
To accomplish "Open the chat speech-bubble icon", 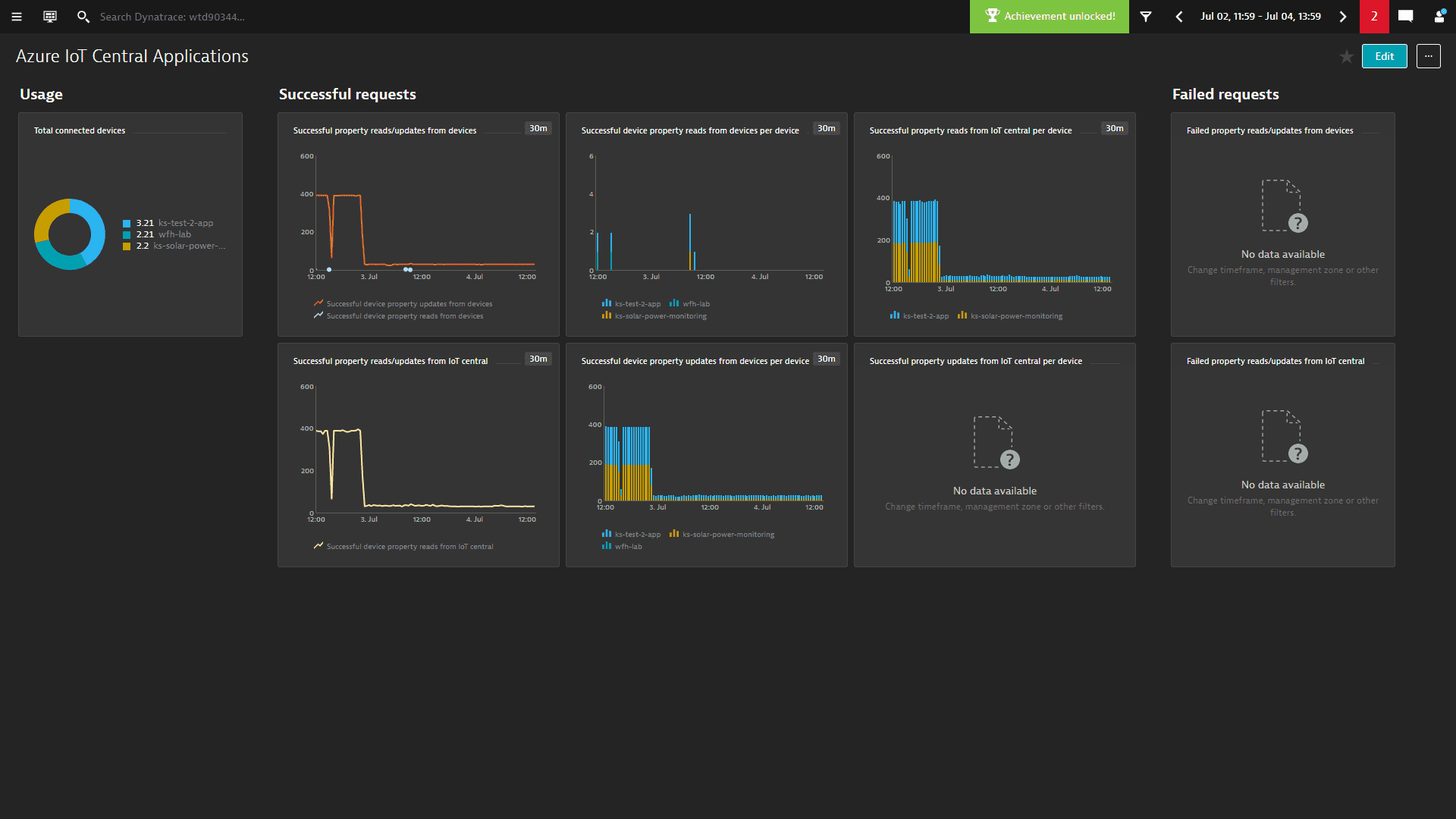I will pyautogui.click(x=1405, y=17).
